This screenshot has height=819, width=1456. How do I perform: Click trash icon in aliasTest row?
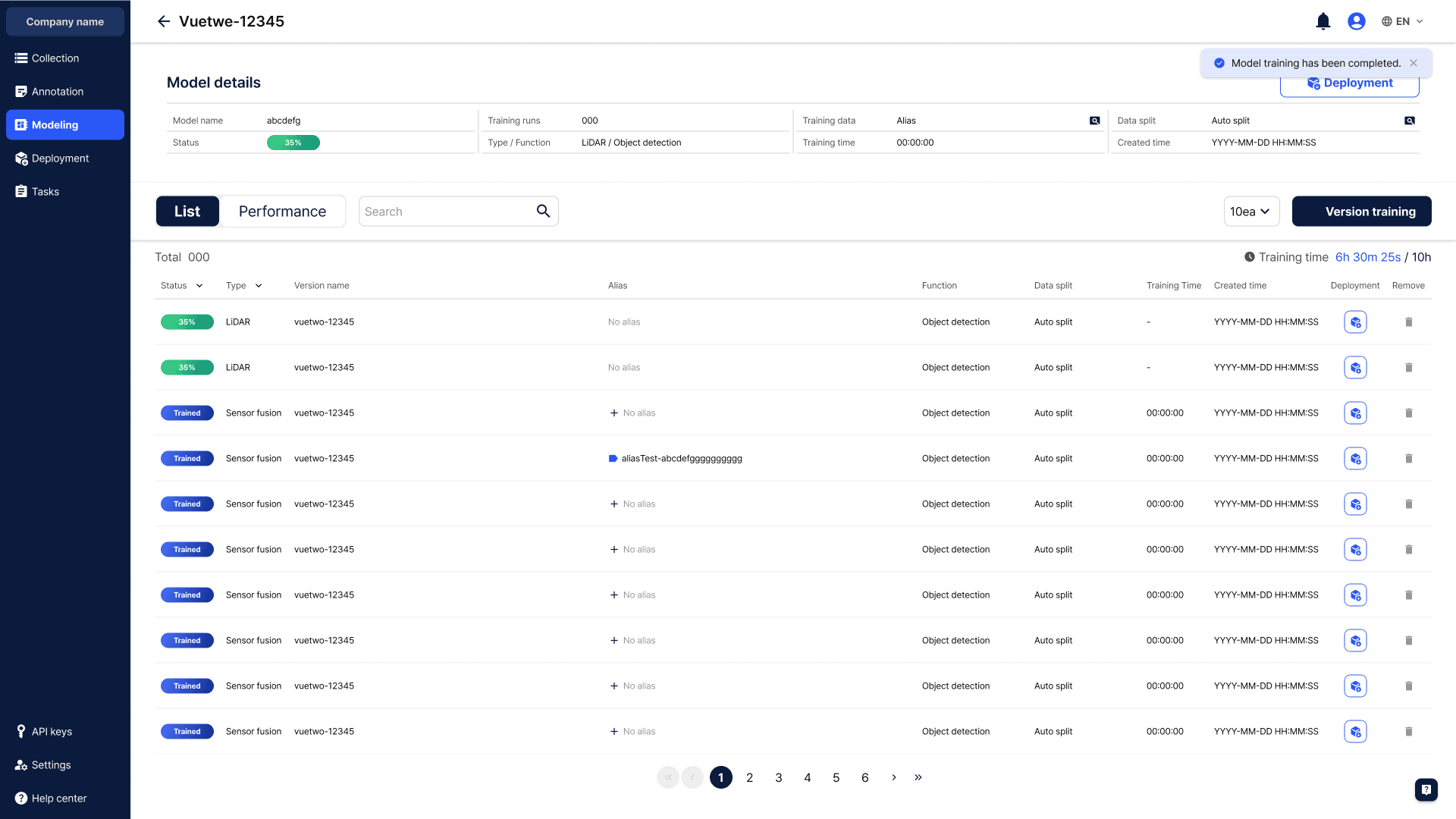click(1408, 459)
